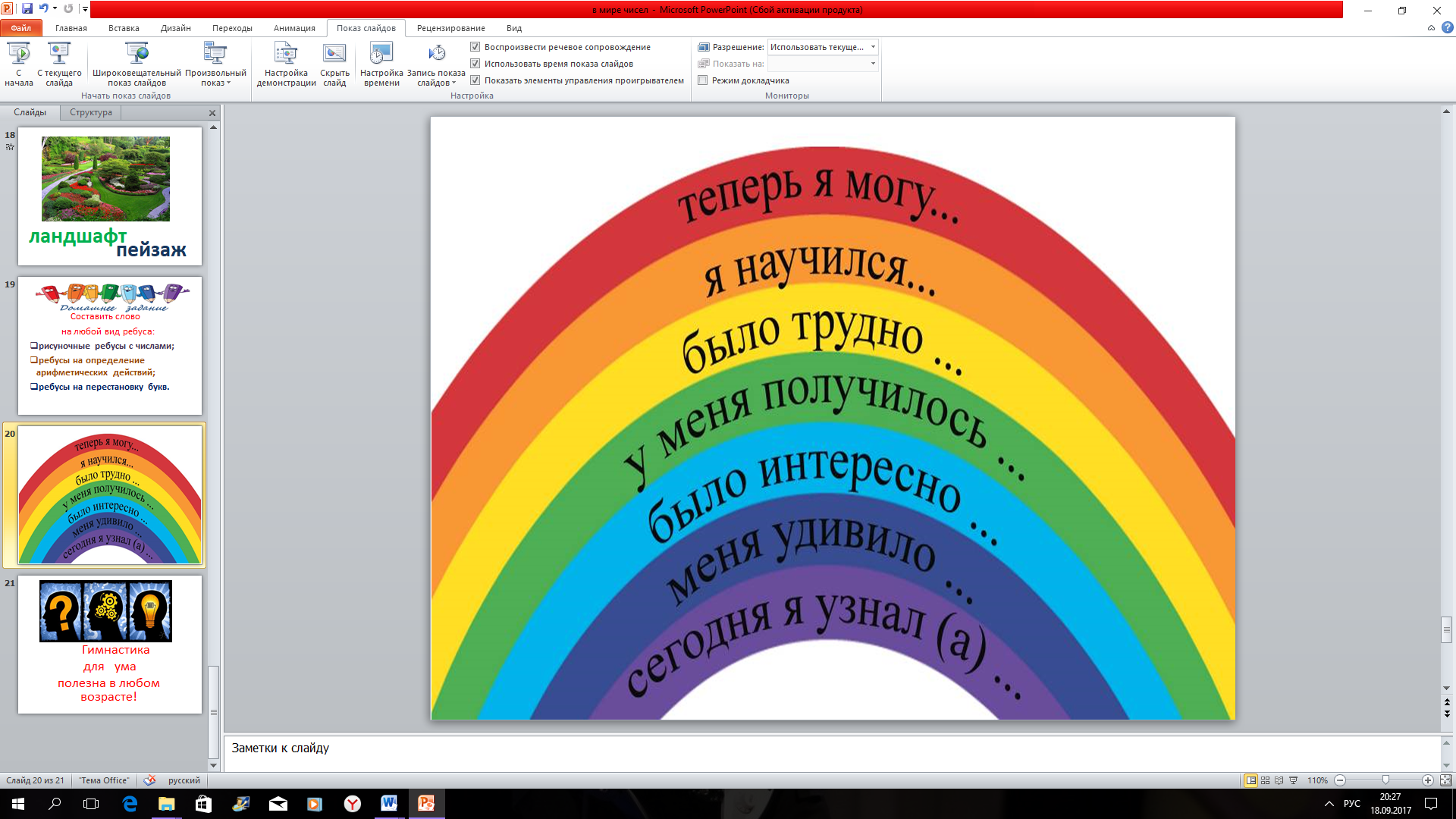Switch to the Главная tab
1456x819 pixels.
71,28
